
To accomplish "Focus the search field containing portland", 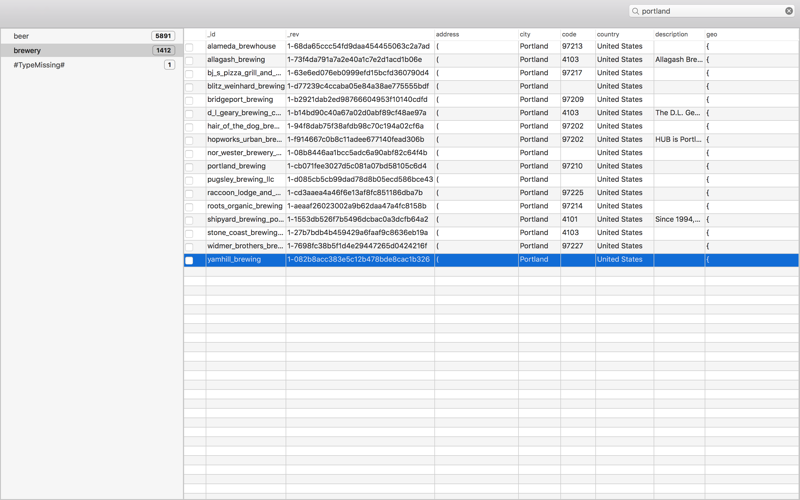I will click(712, 11).
